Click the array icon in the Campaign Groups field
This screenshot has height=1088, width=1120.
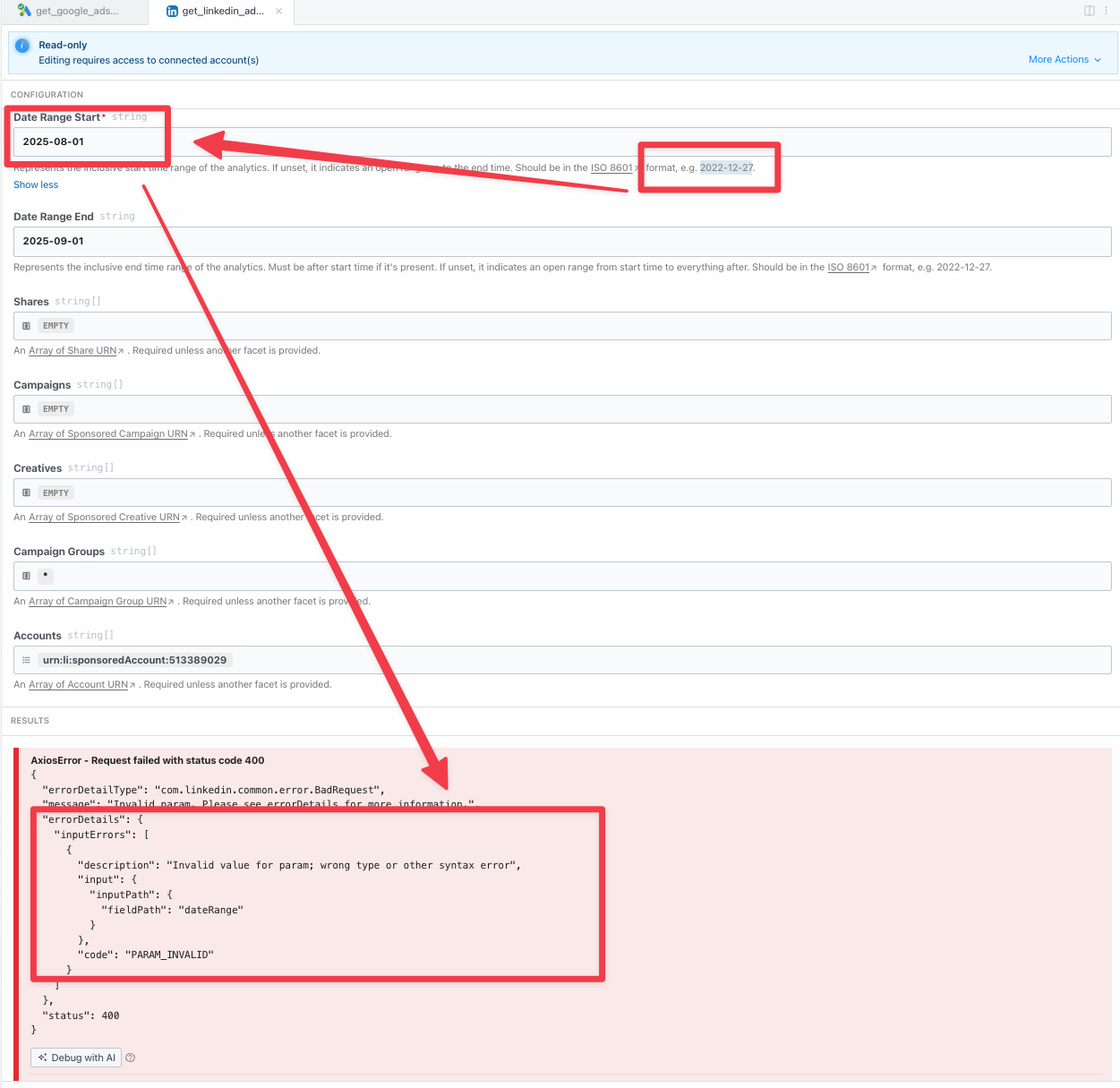[x=27, y=577]
